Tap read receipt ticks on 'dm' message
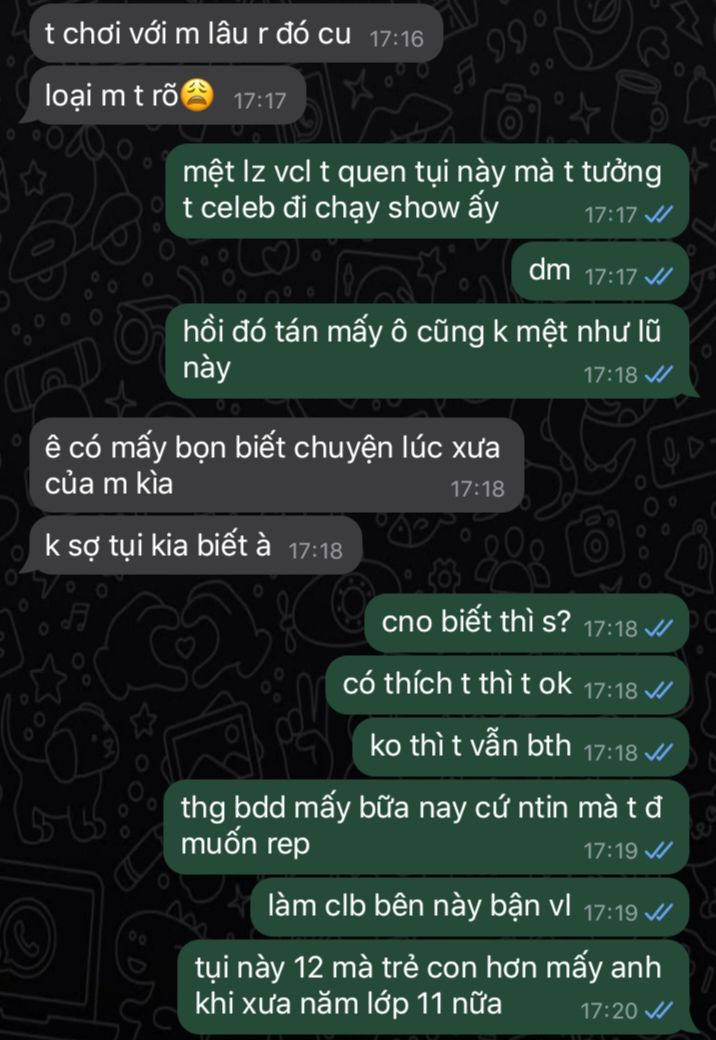 [658, 276]
